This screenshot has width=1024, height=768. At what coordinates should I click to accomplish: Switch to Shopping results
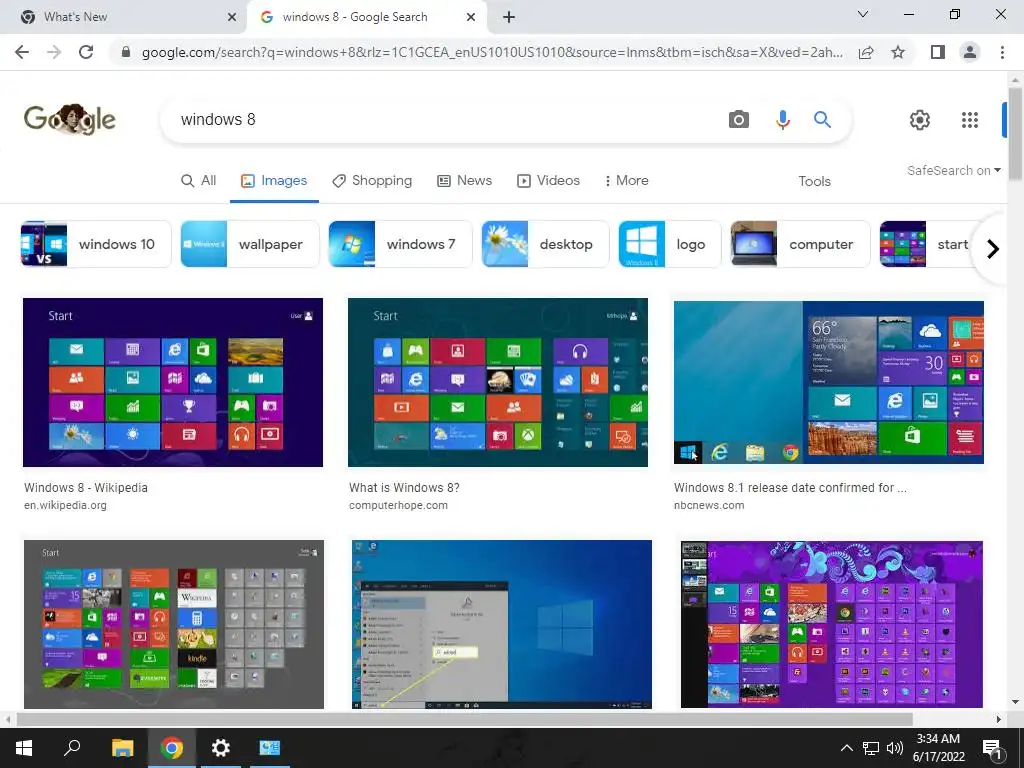[372, 181]
